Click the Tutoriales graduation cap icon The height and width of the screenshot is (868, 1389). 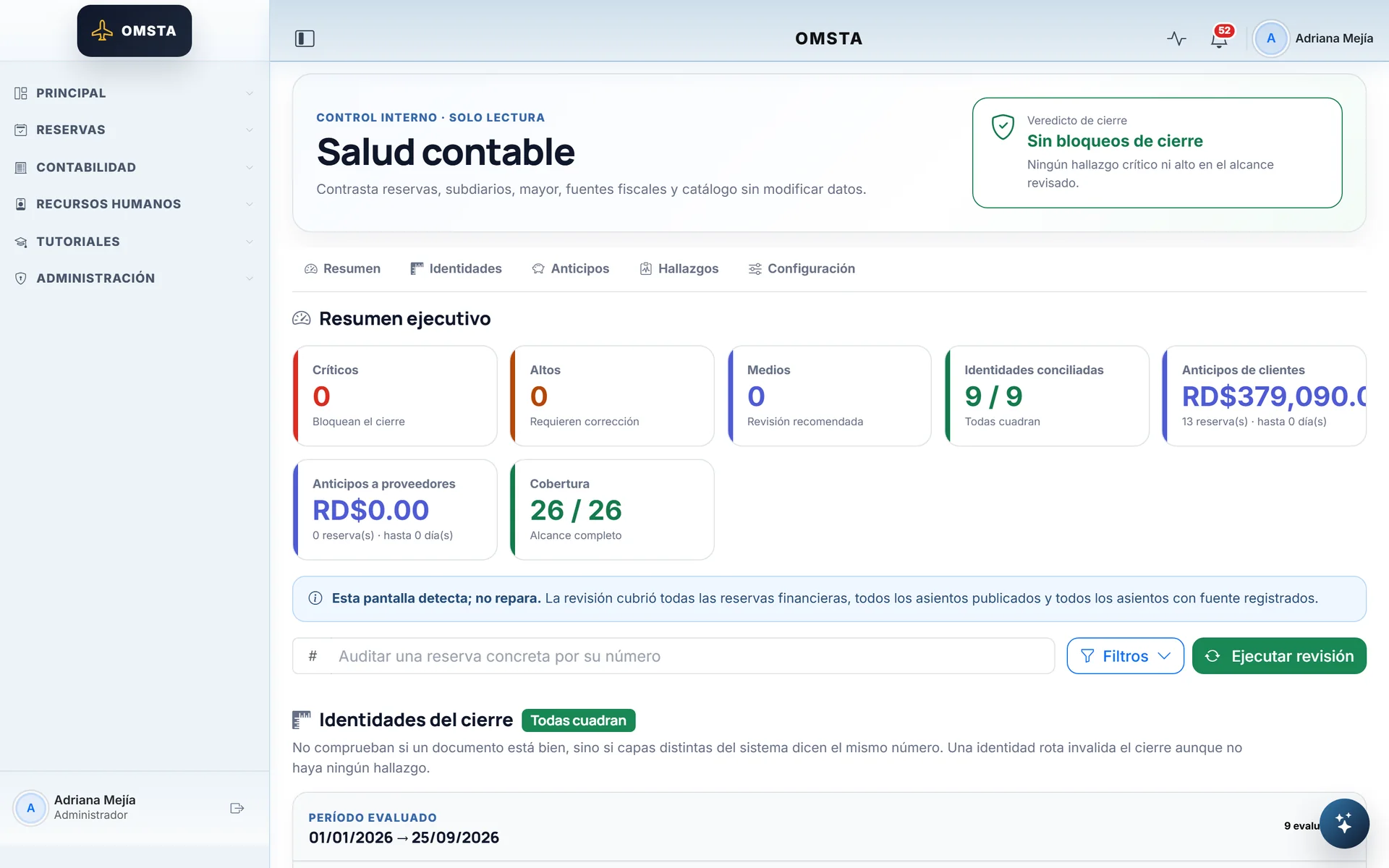pyautogui.click(x=21, y=242)
